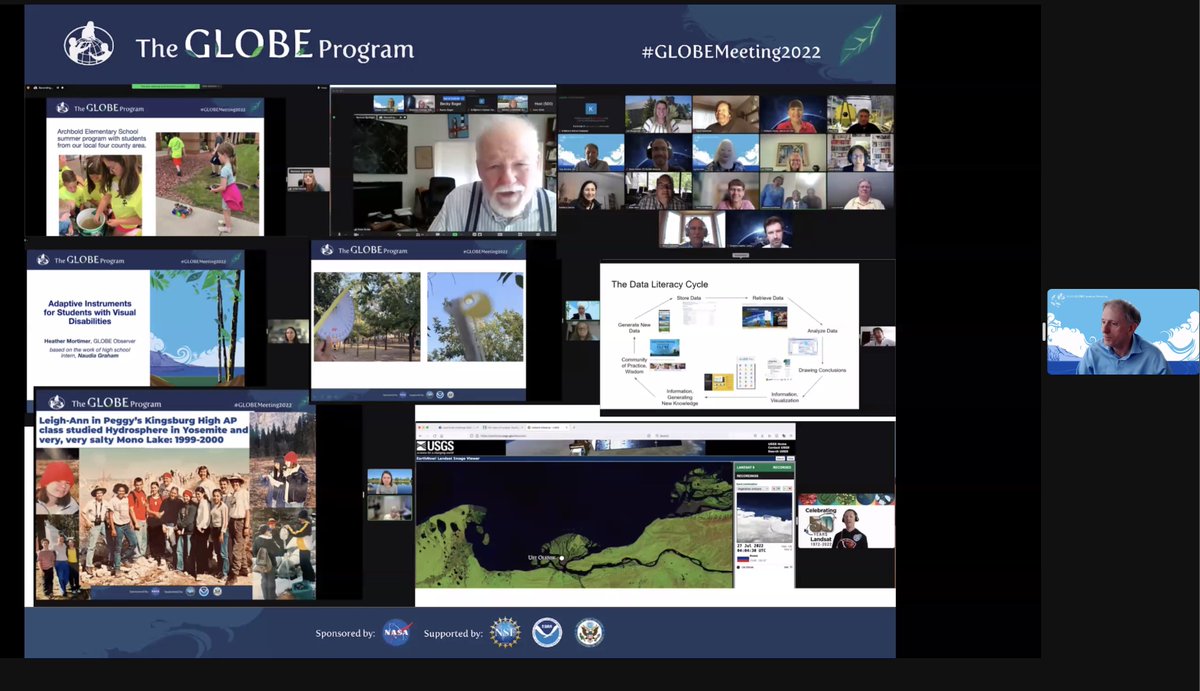1200x691 pixels.
Task: Click the State Department seal in footer
Action: [589, 633]
